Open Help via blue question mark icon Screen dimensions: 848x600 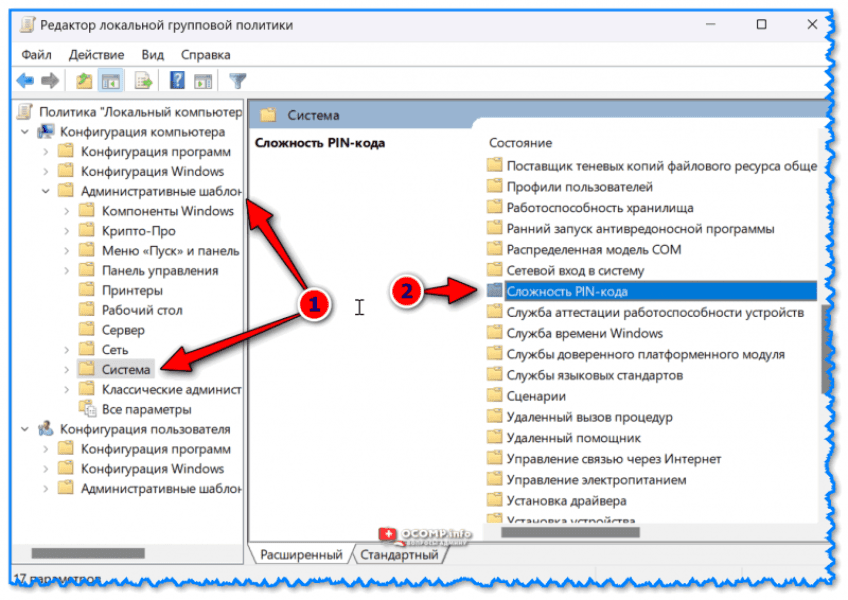(x=177, y=81)
